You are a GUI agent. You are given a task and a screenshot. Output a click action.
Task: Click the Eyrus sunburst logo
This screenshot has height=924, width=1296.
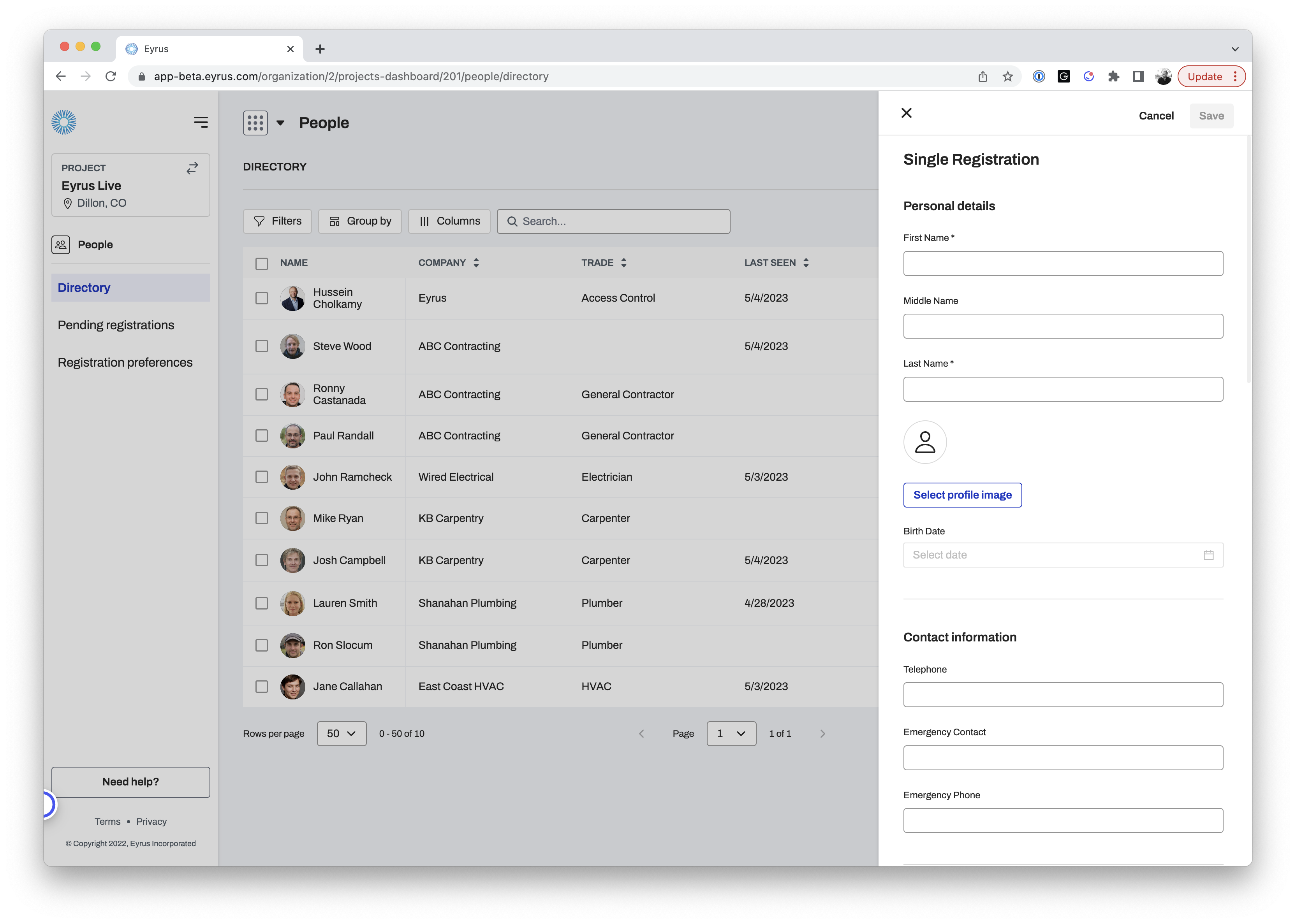[64, 122]
